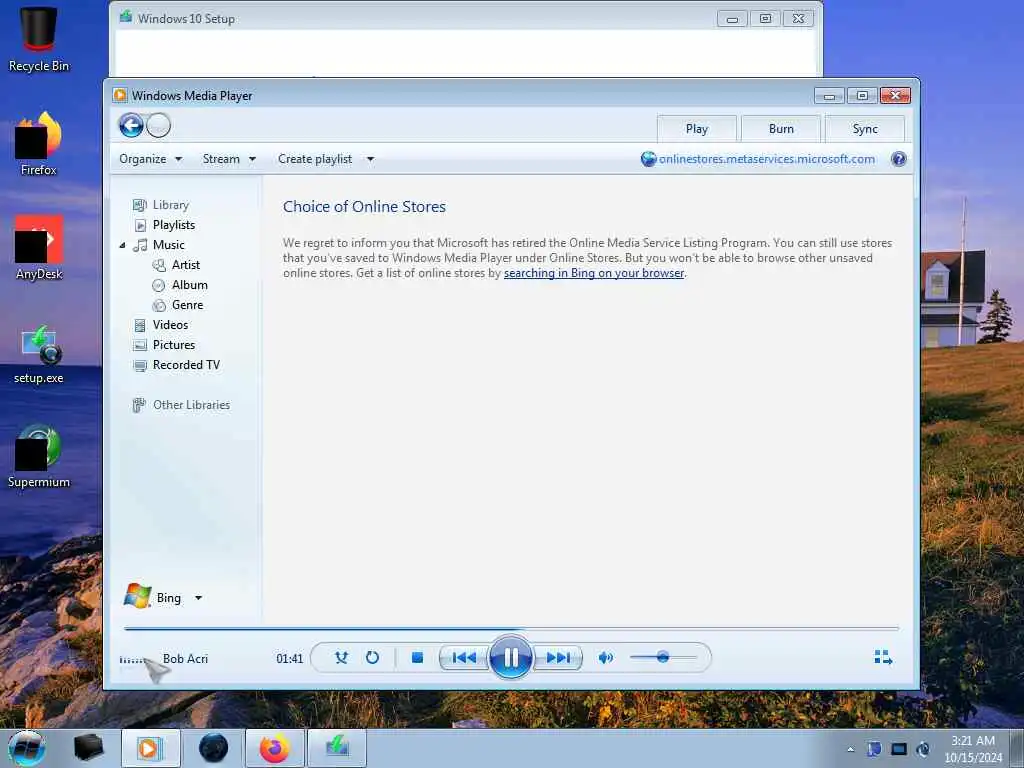1024x768 pixels.
Task: Click the Windows Media Player taskbar button
Action: (x=150, y=748)
